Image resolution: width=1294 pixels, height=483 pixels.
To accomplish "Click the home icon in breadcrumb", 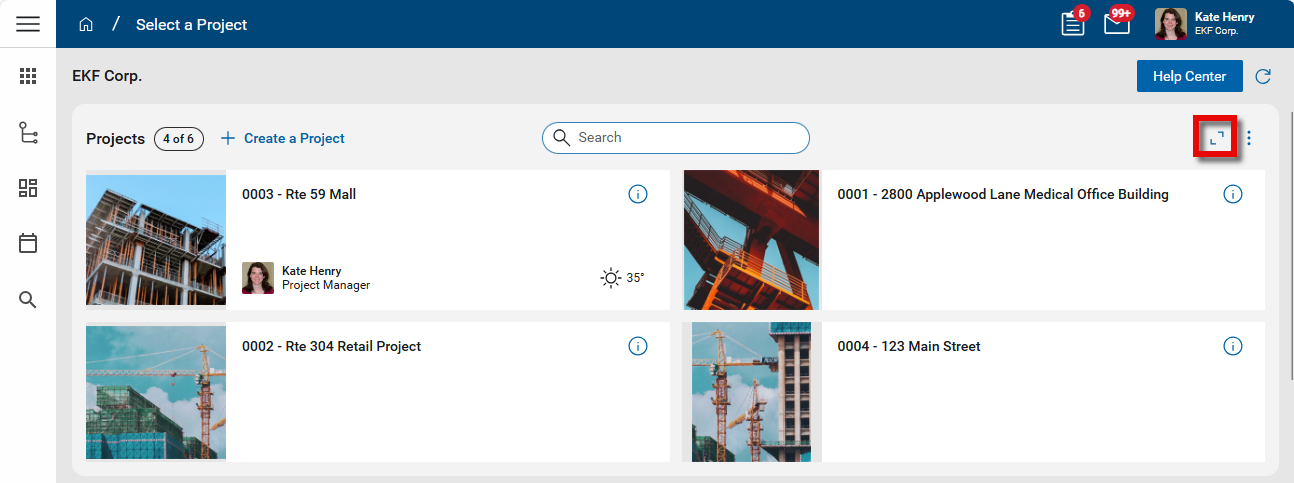I will tap(86, 24).
